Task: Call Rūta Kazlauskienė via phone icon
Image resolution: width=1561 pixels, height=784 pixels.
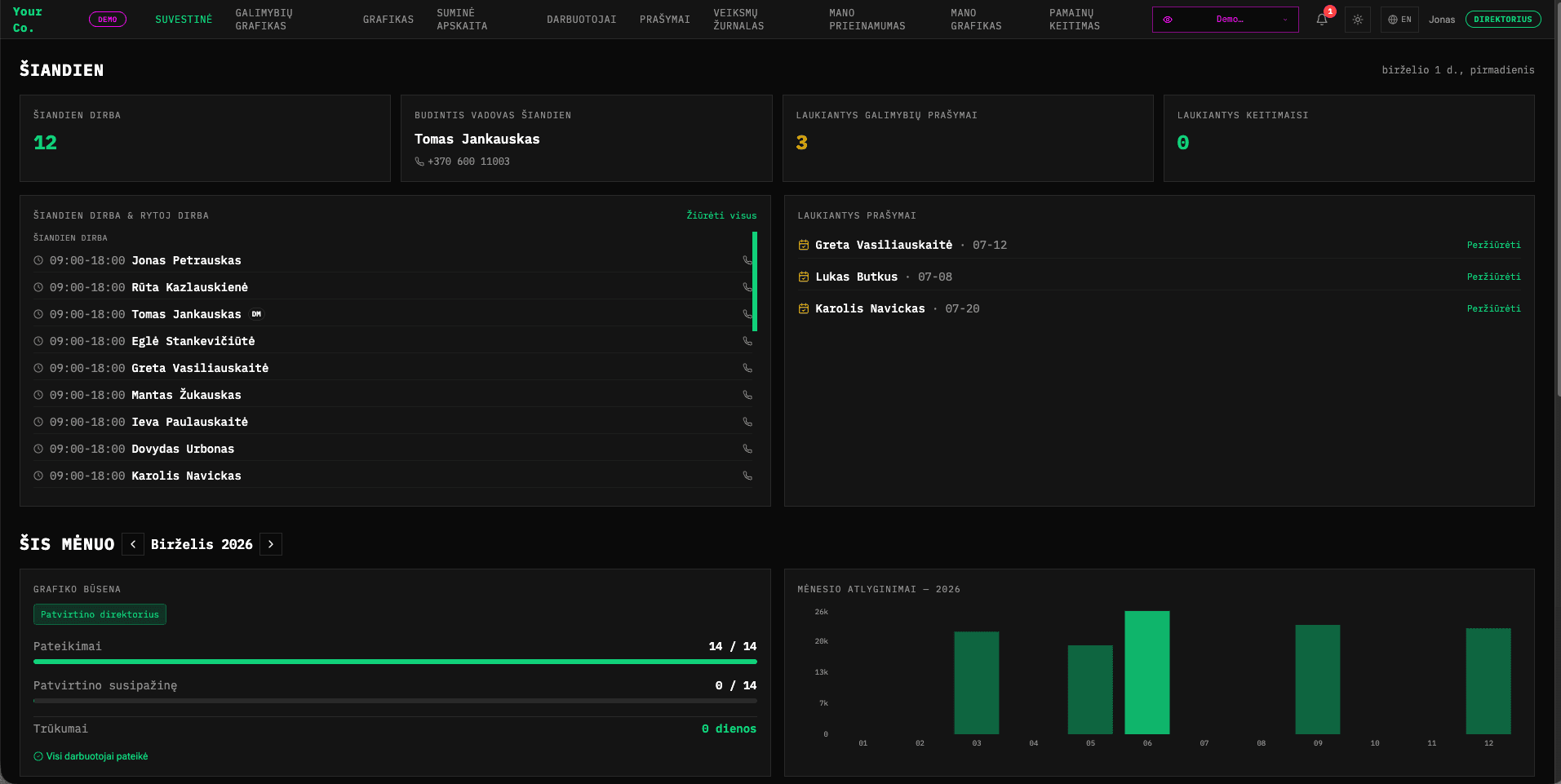Action: tap(747, 287)
